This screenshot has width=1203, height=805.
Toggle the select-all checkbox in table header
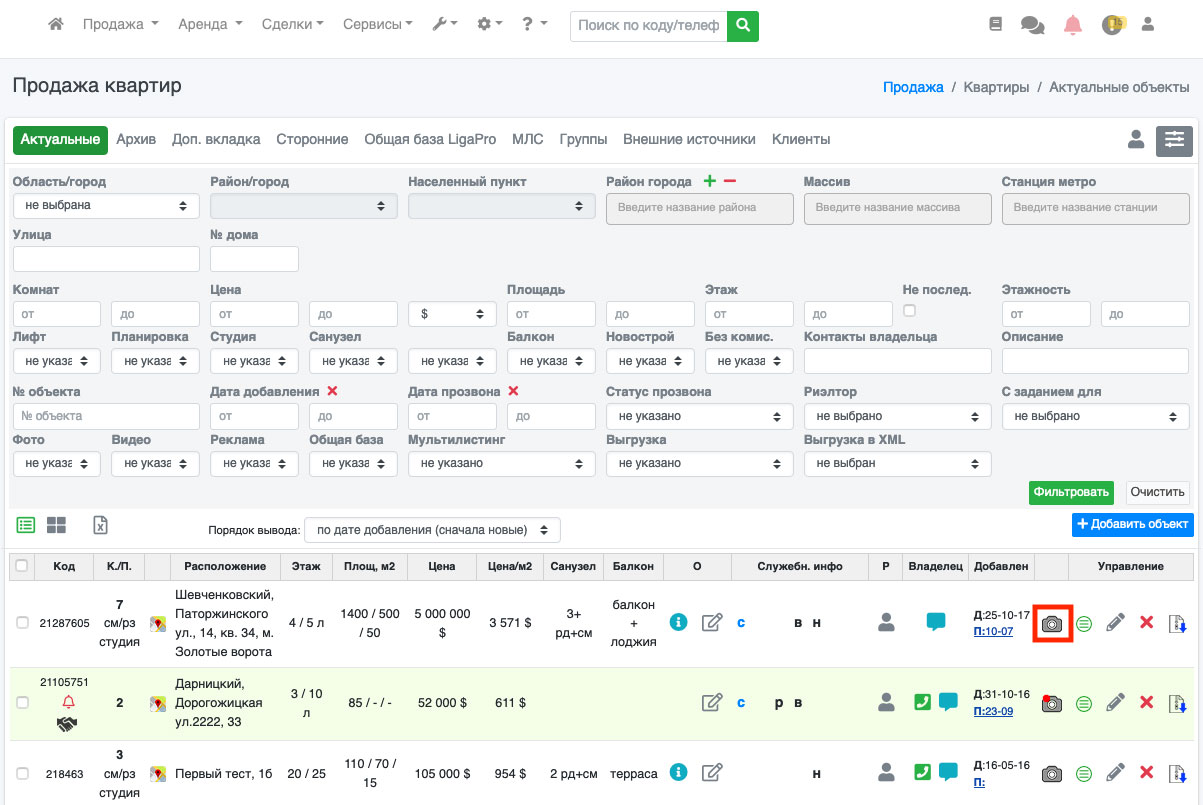22,565
